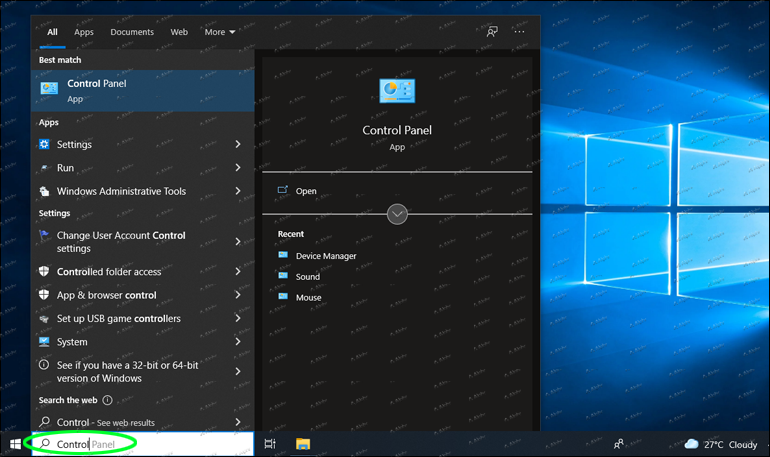Open the feedback icon in search header
770x457 pixels.
click(492, 32)
